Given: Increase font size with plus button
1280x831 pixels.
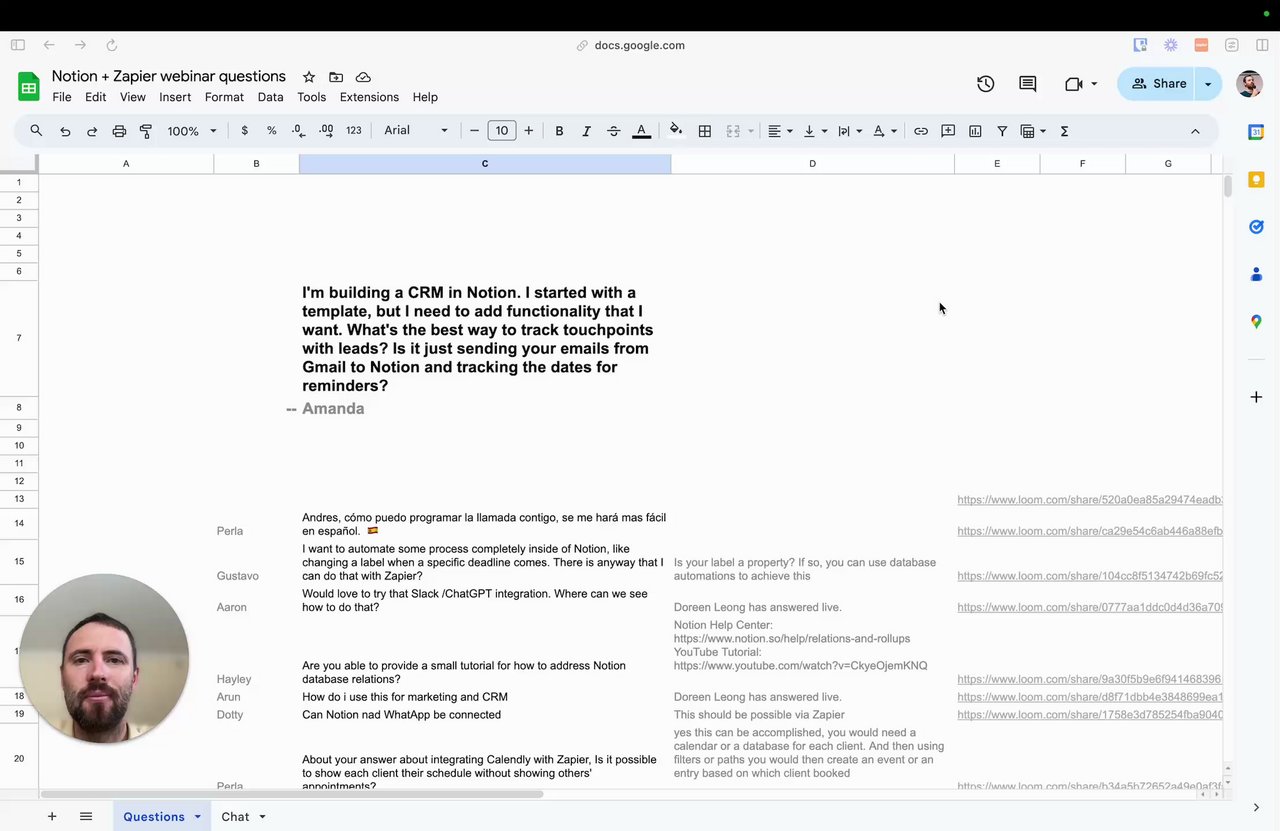Looking at the screenshot, I should coord(529,131).
